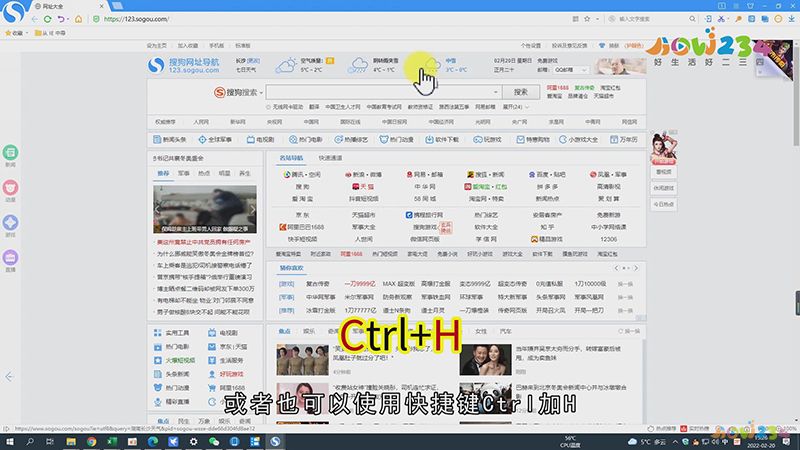Open 软件下载 software download channel
This screenshot has width=800, height=450.
tap(442, 139)
